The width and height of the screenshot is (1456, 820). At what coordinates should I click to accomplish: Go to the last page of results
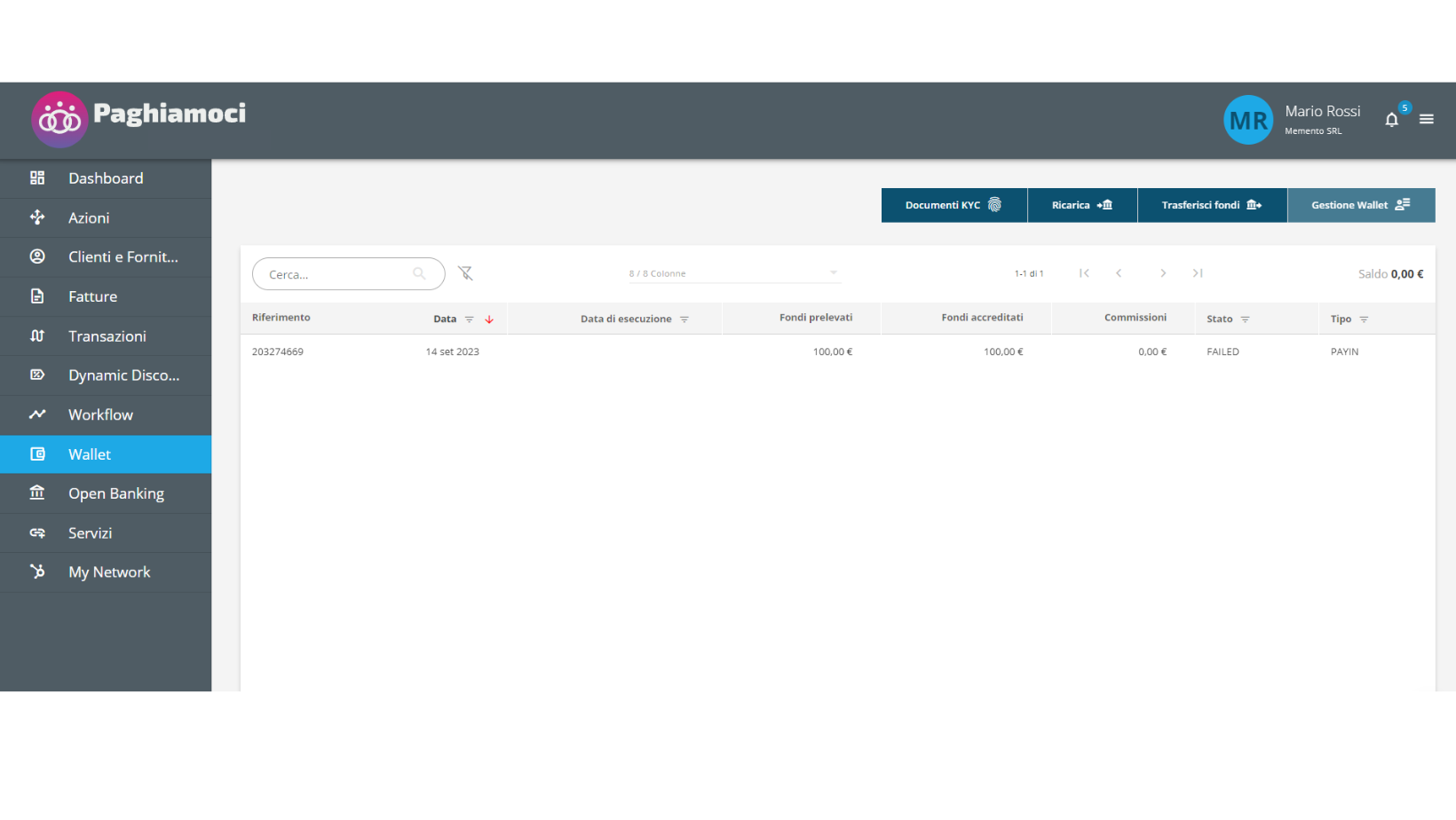[x=1198, y=273]
